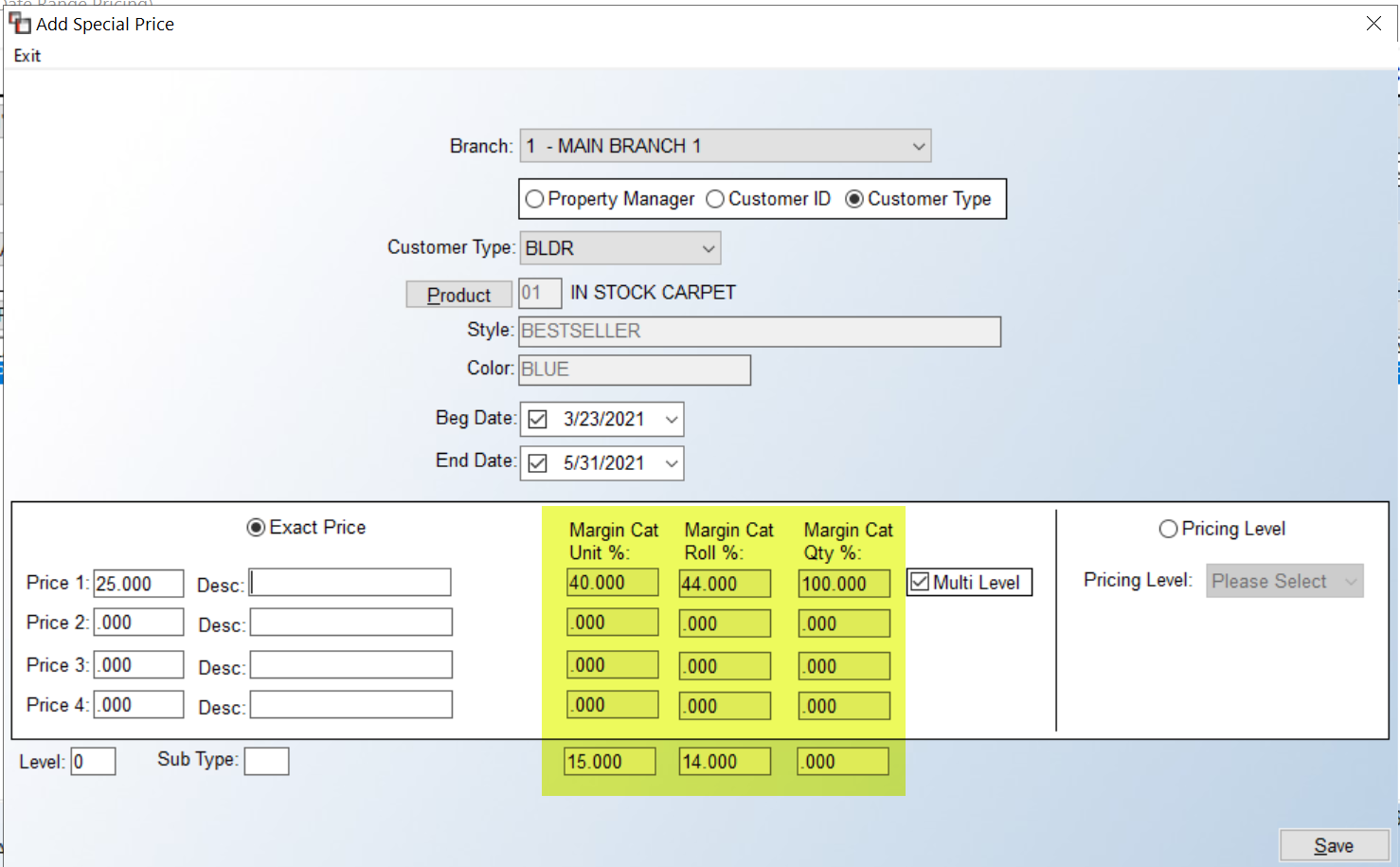Screen dimensions: 1400x867
Task: Click Price 4 row Margin Cat Roll % field
Action: coord(726,706)
